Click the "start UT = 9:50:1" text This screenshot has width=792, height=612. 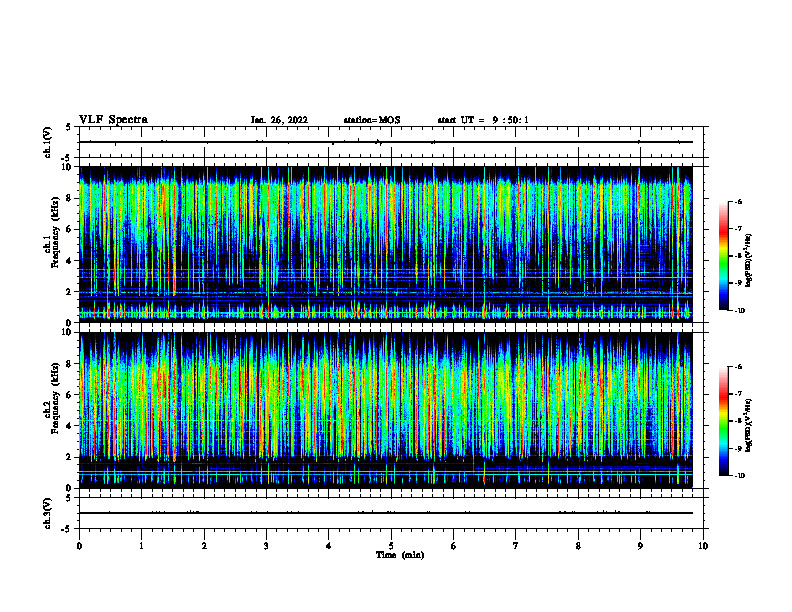pos(483,120)
